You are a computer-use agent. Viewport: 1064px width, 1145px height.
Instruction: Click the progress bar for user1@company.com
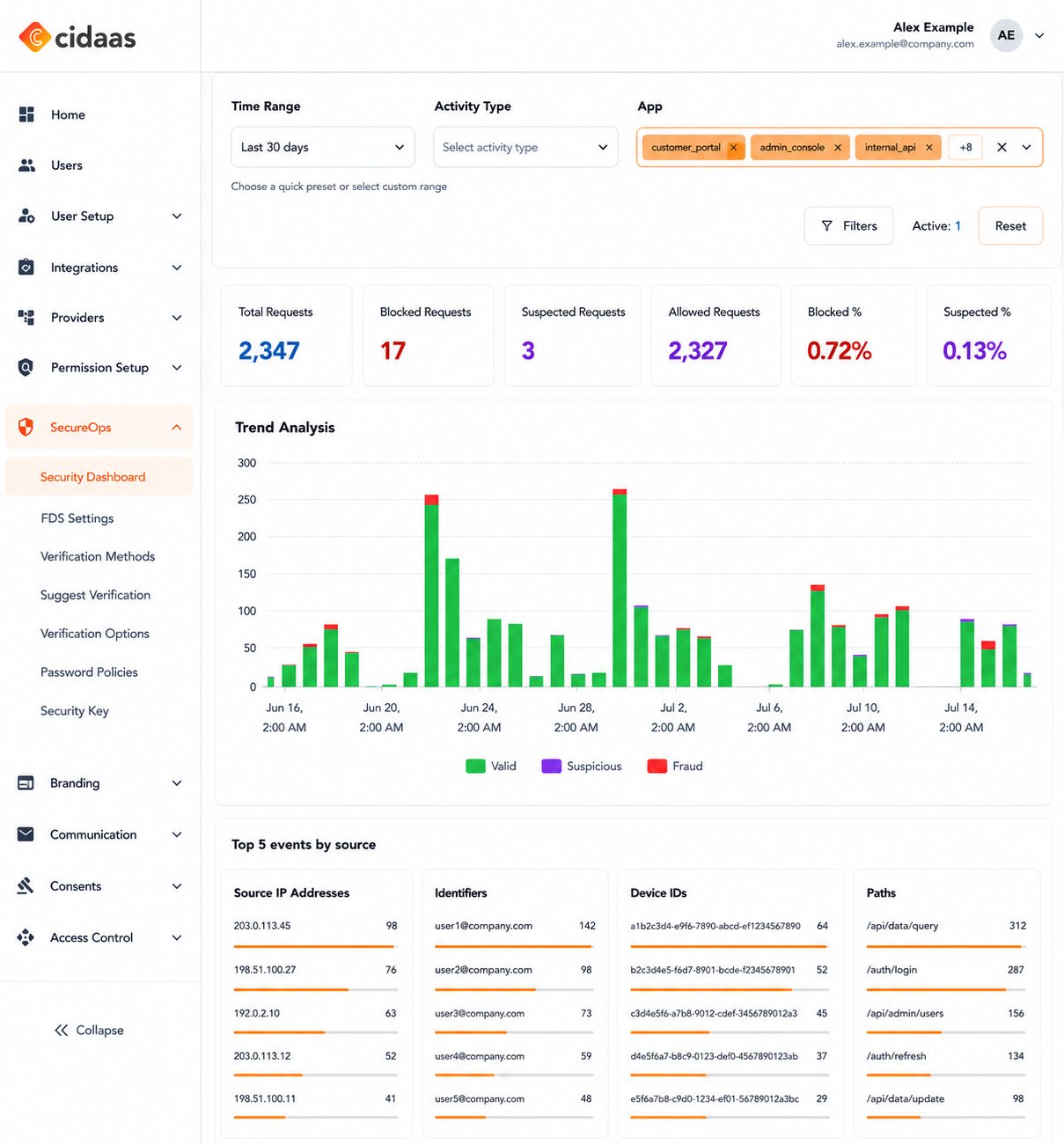pyautogui.click(x=515, y=946)
